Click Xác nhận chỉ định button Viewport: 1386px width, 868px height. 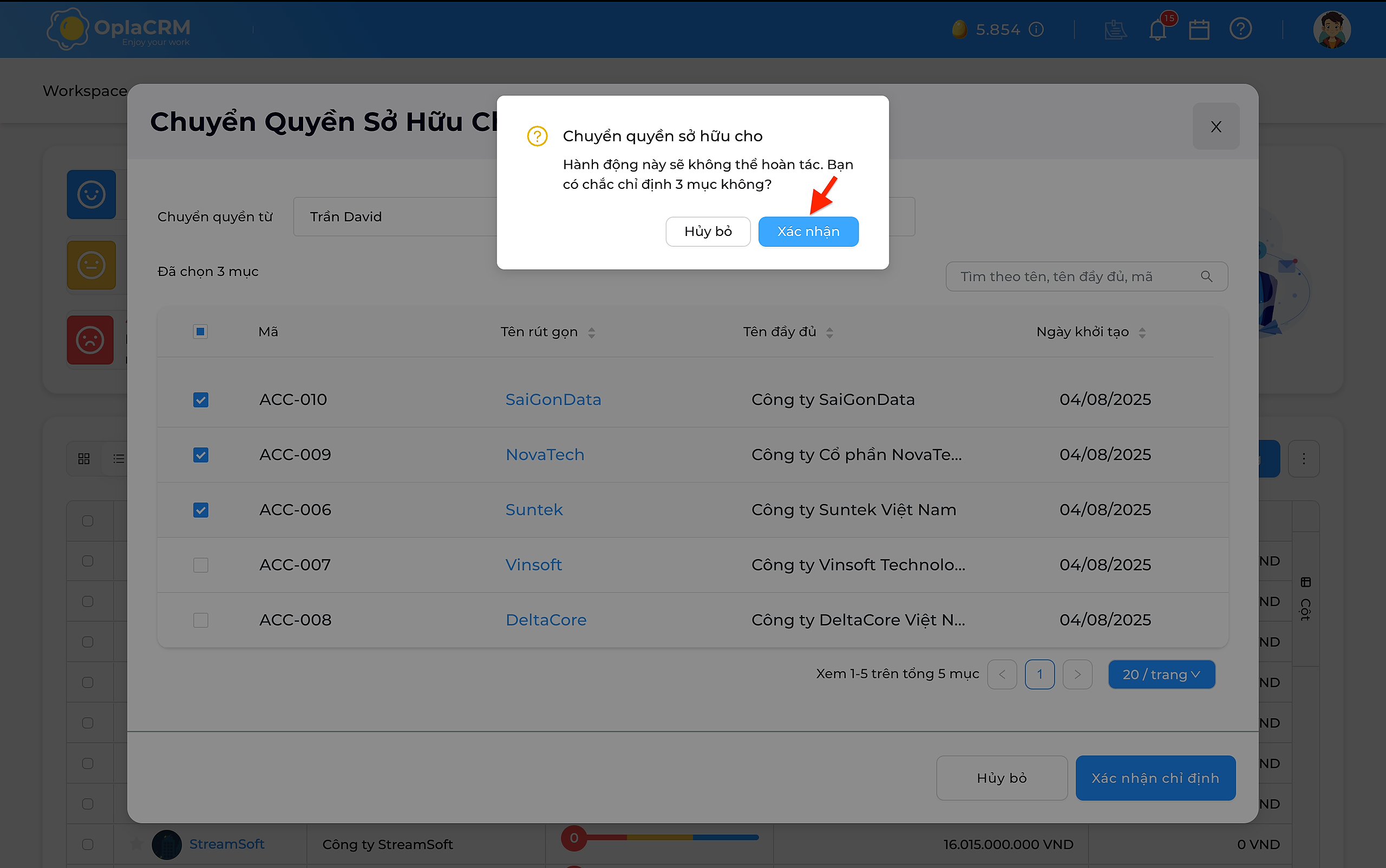1155,778
